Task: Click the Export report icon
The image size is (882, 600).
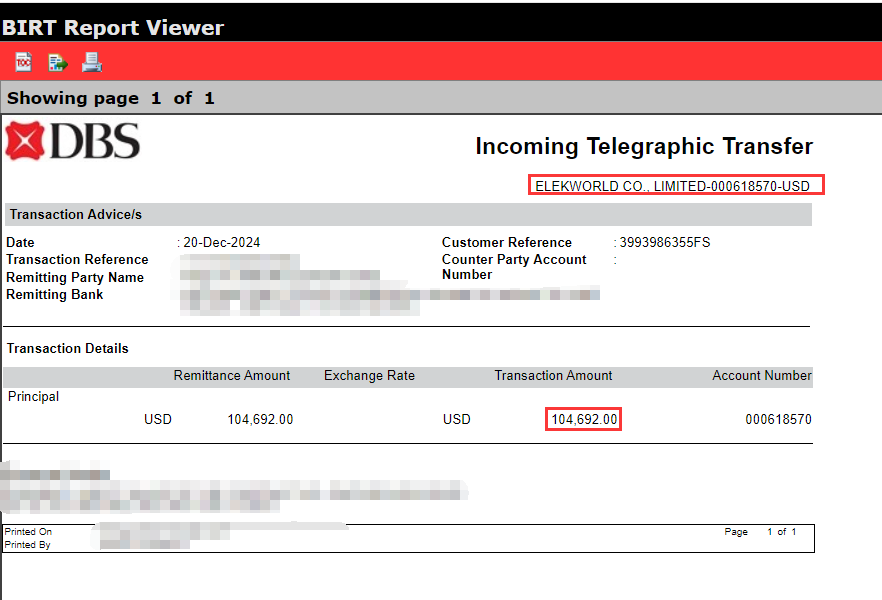Action: point(57,62)
